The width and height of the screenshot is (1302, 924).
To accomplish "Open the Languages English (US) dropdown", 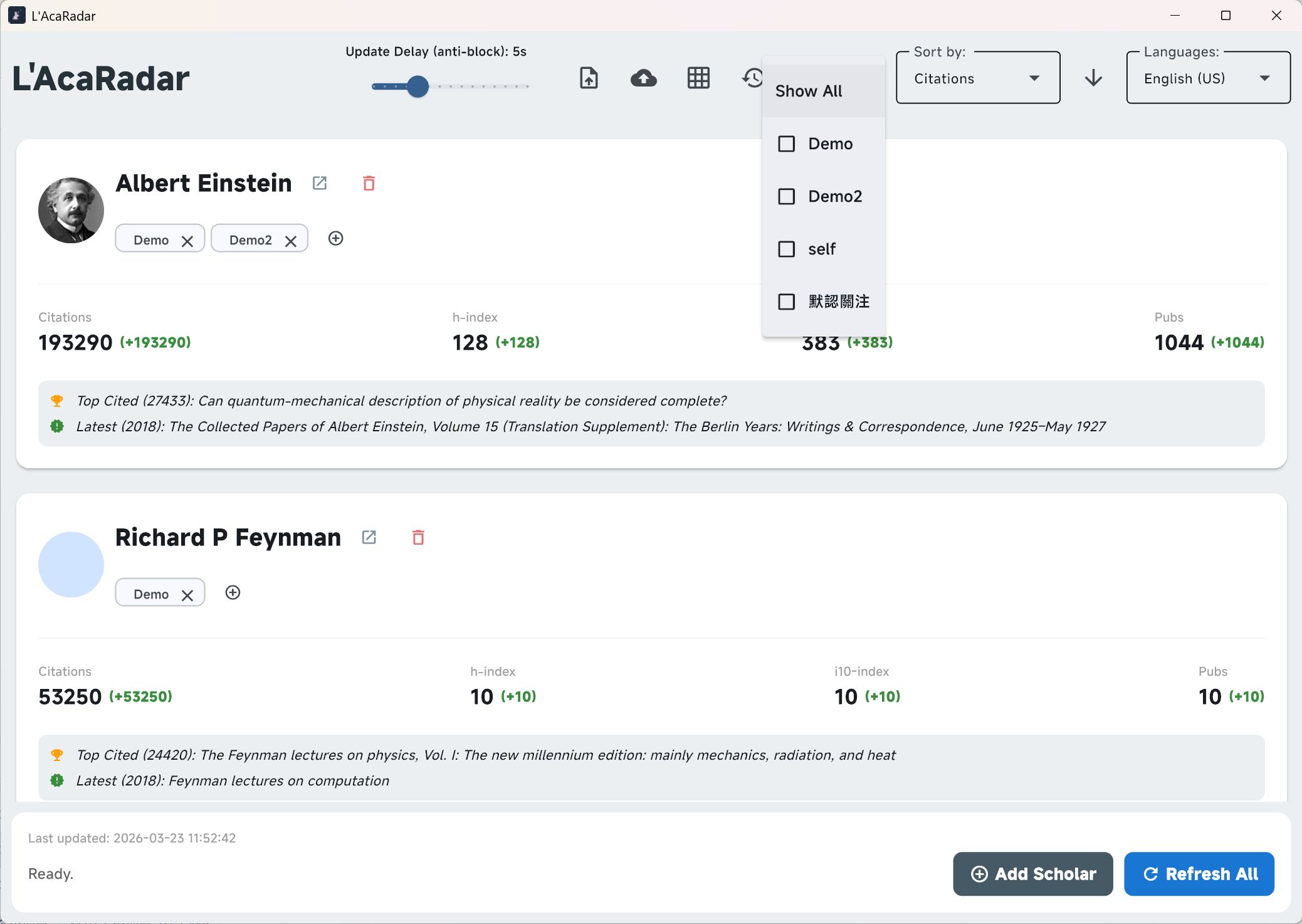I will [x=1208, y=78].
